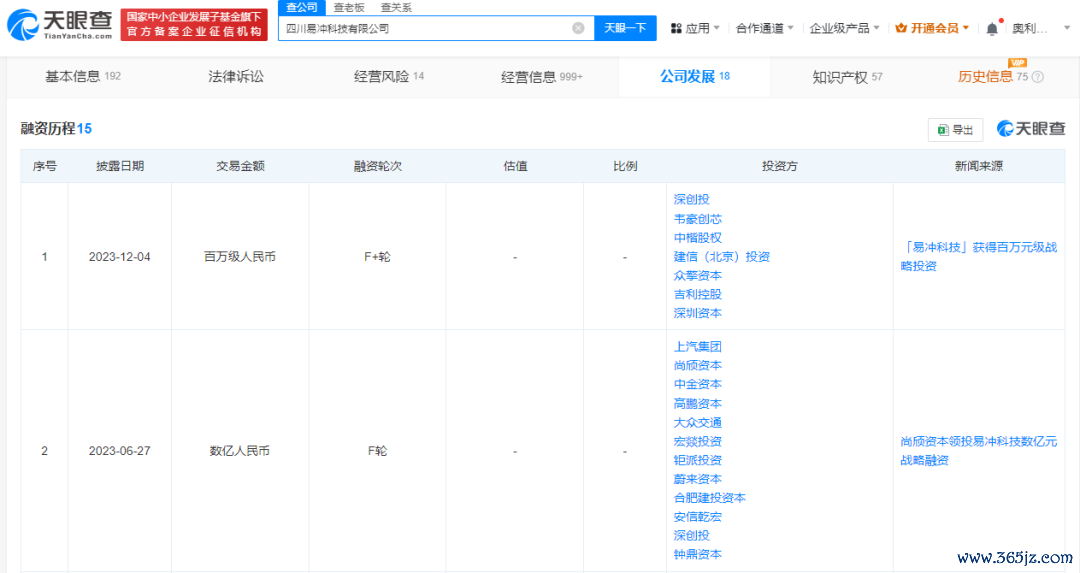
Task: Open investor link 合肥建投资本
Action: click(709, 497)
